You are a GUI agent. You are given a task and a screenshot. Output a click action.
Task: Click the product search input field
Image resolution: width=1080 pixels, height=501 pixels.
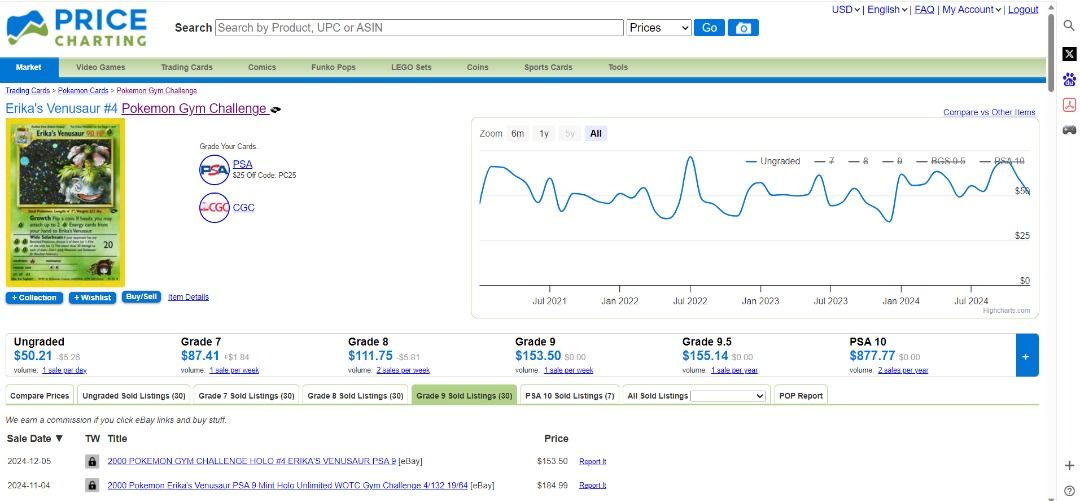[419, 28]
